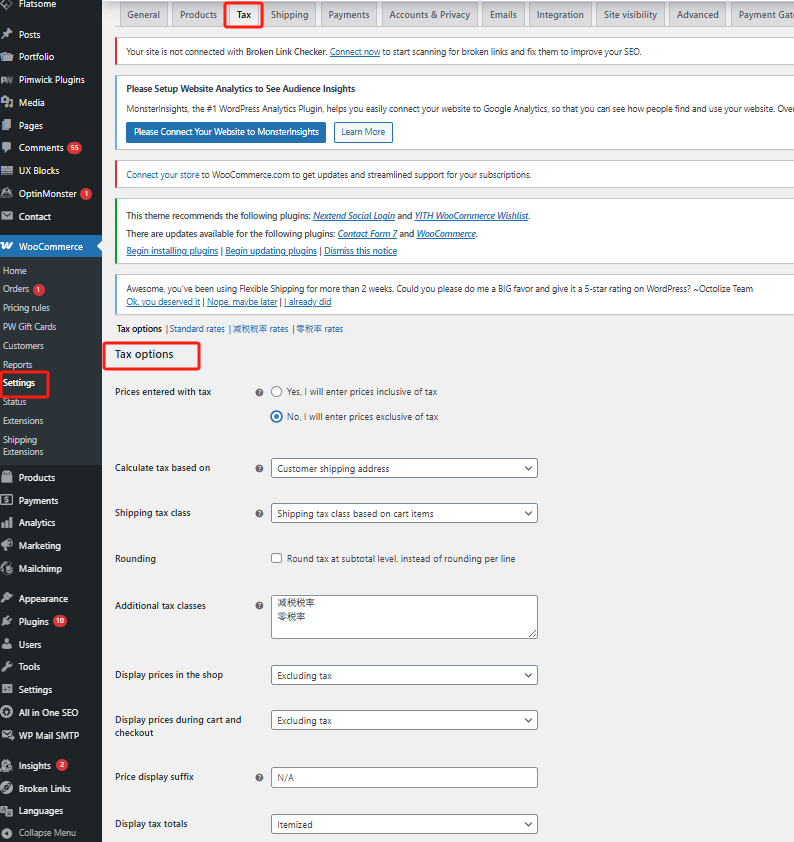Open the Tax settings tab
This screenshot has width=794, height=842.
tap(244, 14)
